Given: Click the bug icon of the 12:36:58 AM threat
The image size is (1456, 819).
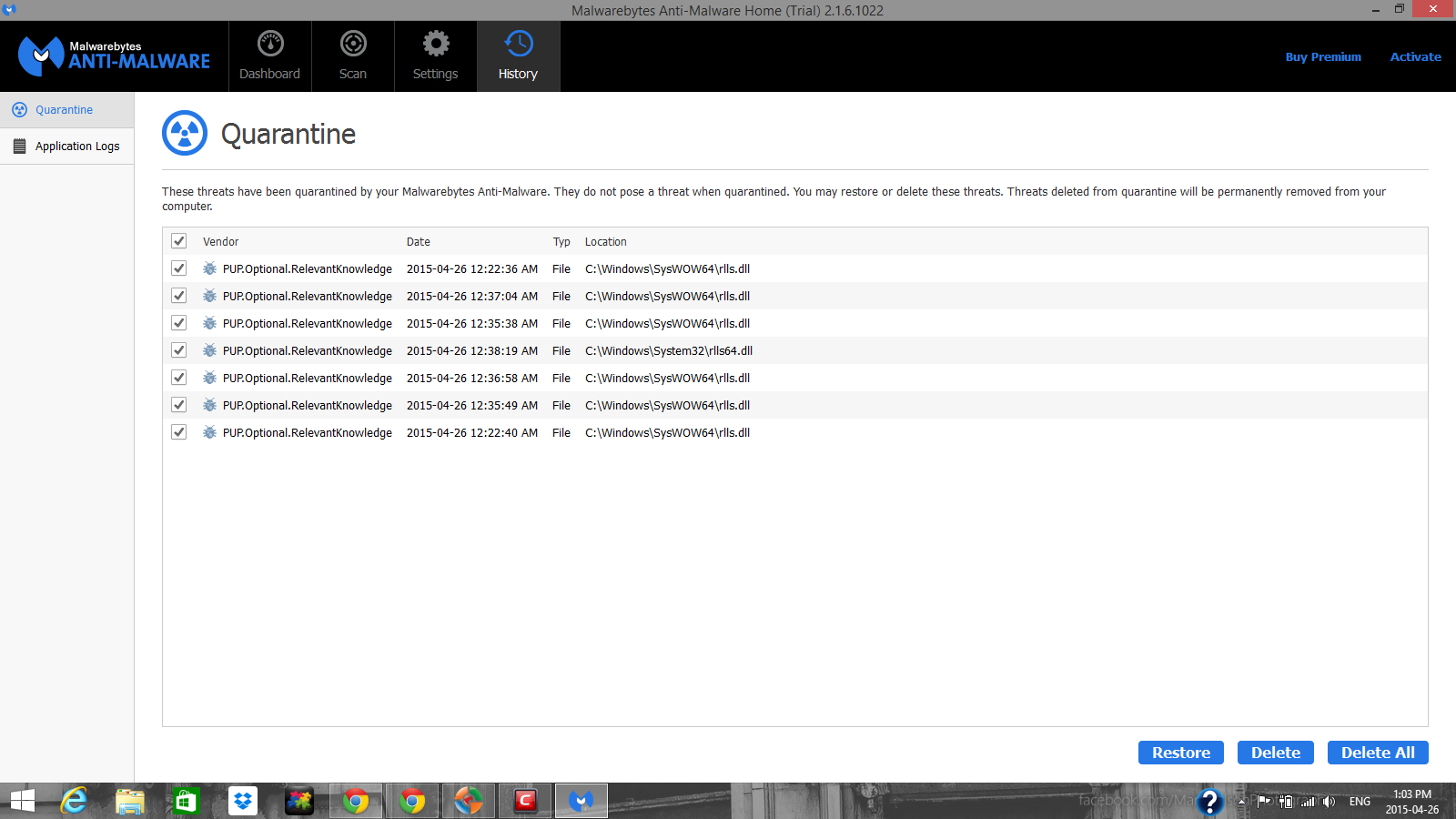Looking at the screenshot, I should click(x=209, y=378).
